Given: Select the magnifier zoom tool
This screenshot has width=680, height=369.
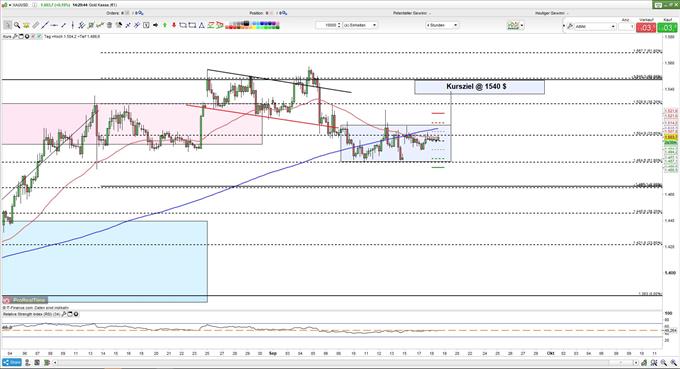Looking at the screenshot, I should 17,25.
